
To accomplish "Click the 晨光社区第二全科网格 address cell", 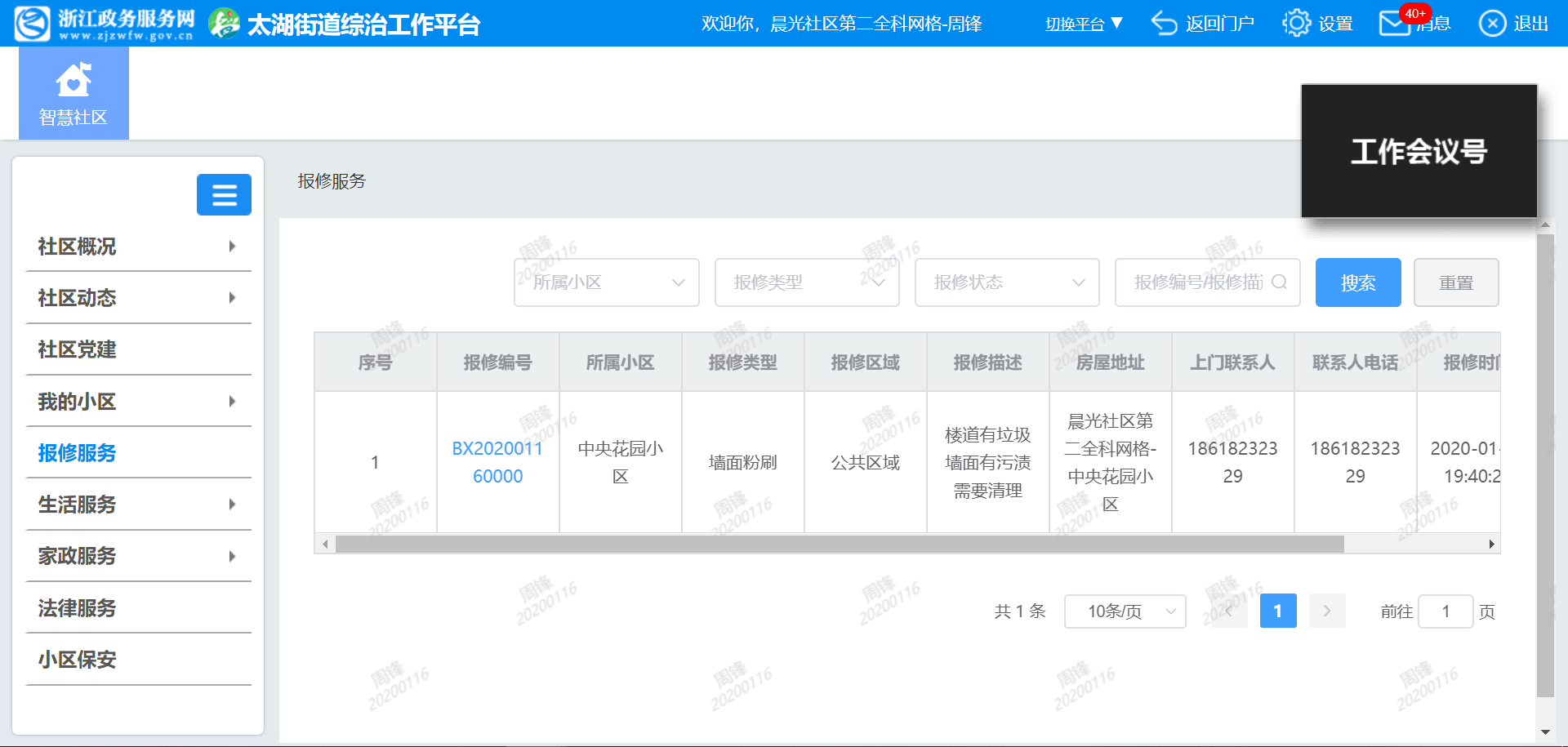I will 1111,462.
